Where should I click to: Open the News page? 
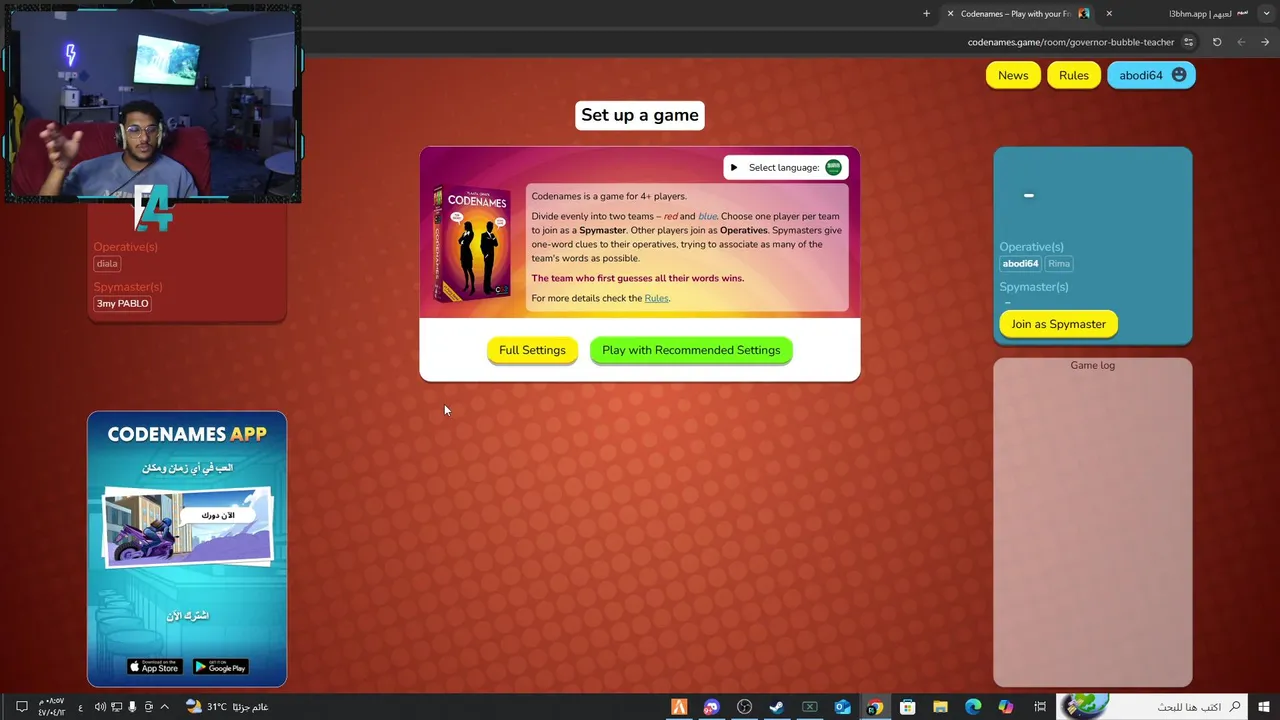coord(1013,75)
